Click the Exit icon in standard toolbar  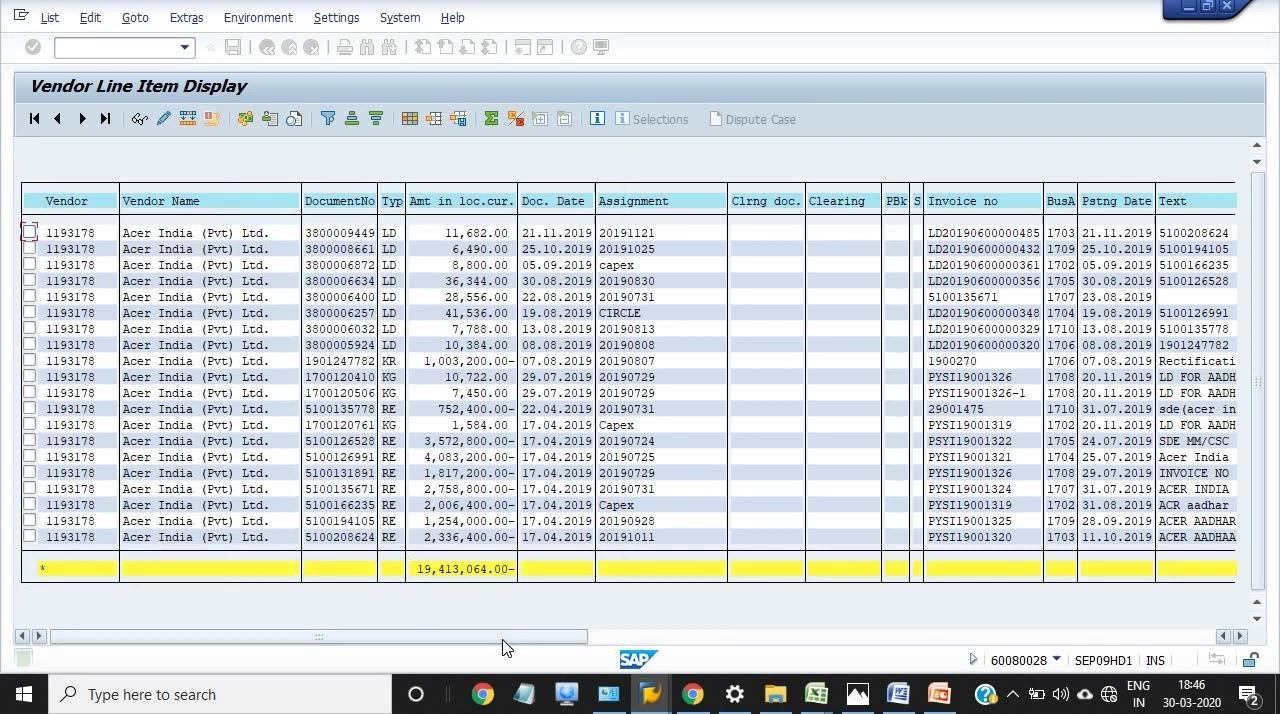click(x=289, y=47)
